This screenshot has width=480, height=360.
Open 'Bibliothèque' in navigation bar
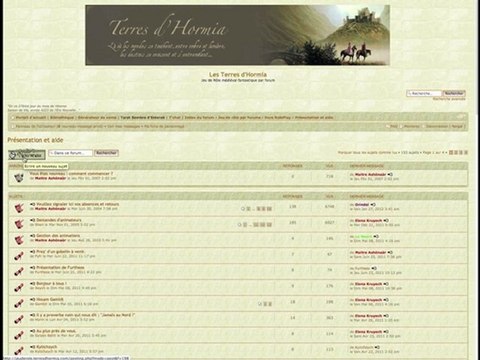pos(62,118)
